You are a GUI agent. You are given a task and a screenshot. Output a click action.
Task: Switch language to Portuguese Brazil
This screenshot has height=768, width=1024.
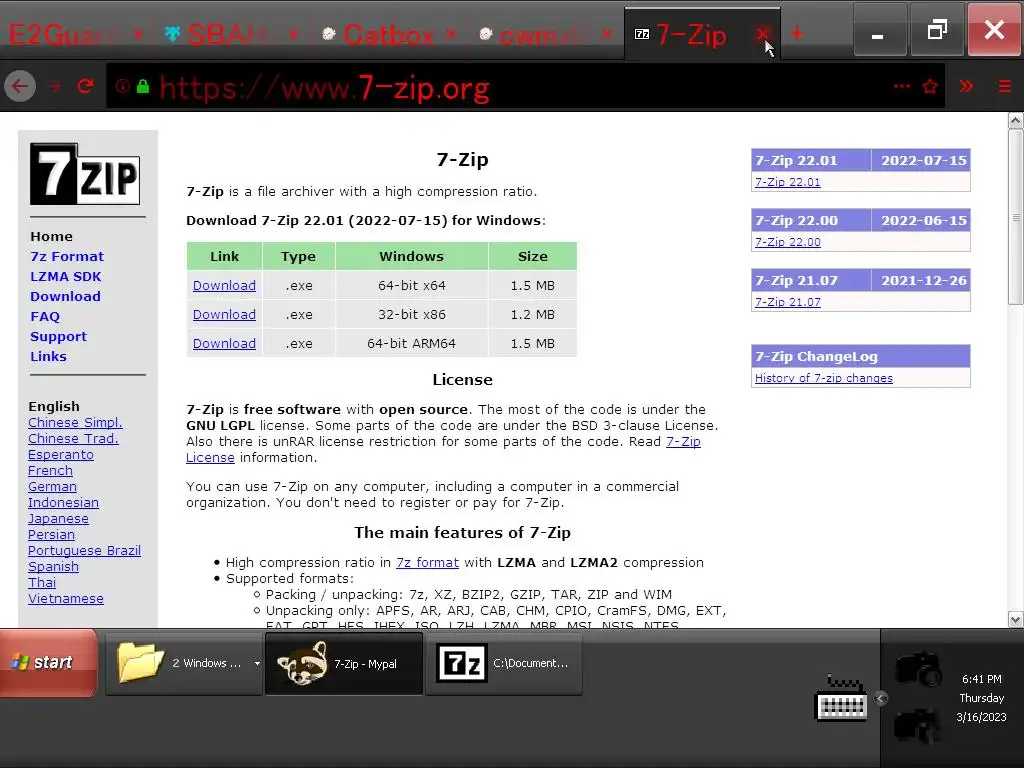tap(84, 551)
